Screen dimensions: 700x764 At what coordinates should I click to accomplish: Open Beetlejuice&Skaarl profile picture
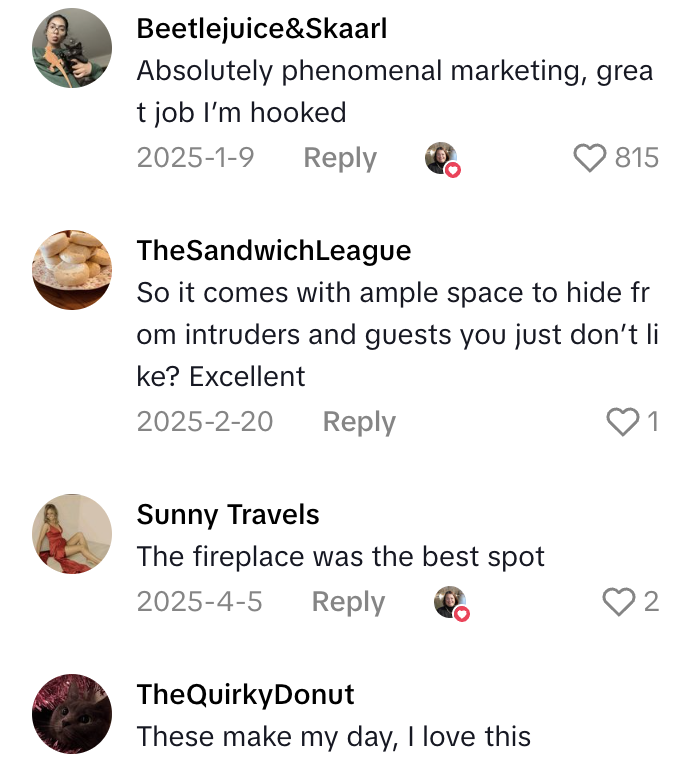tap(72, 48)
